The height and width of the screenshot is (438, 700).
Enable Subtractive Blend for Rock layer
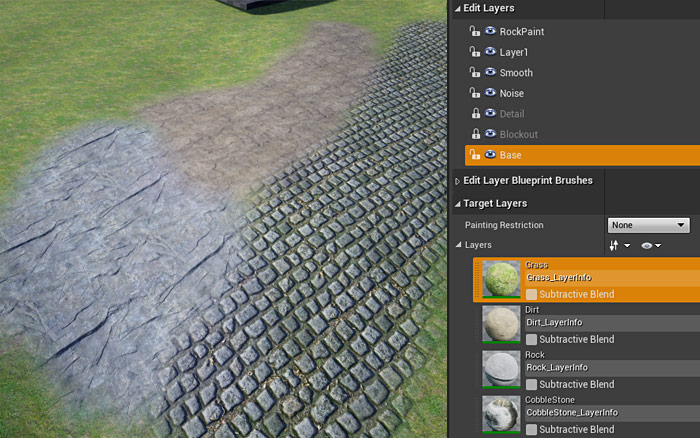(x=531, y=384)
